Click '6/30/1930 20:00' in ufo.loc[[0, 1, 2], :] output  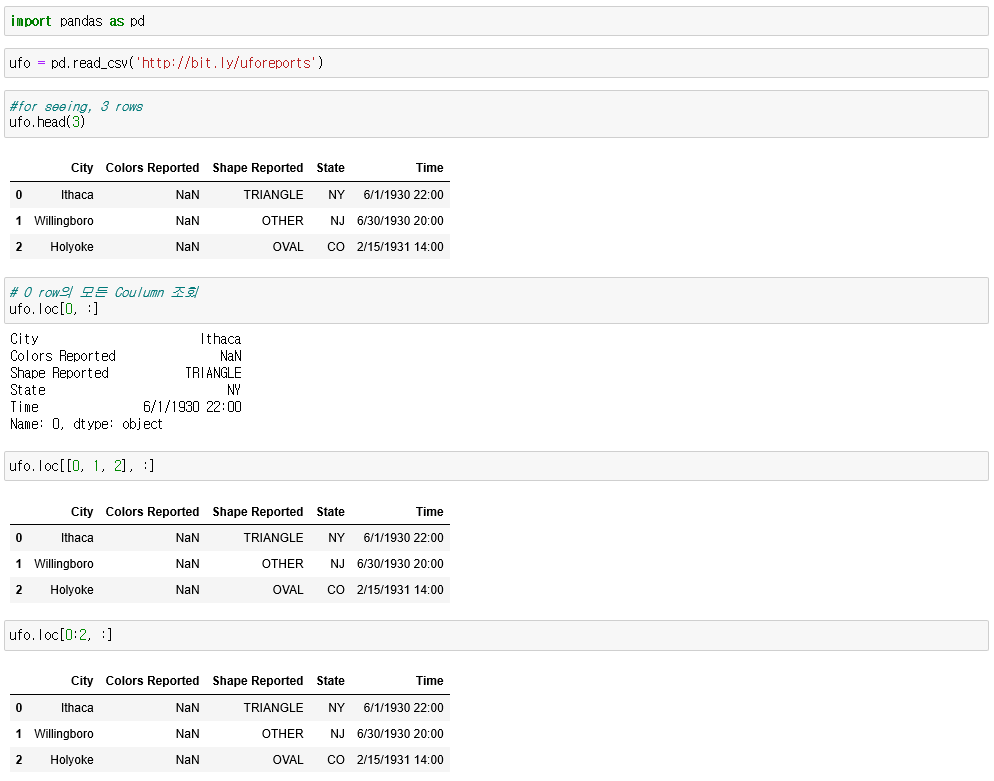point(400,564)
